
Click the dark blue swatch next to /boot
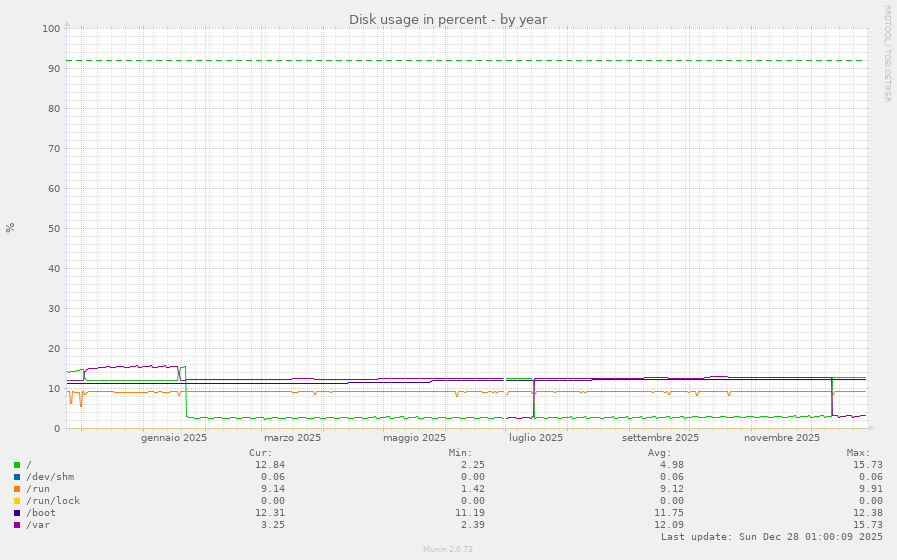tap(17, 513)
